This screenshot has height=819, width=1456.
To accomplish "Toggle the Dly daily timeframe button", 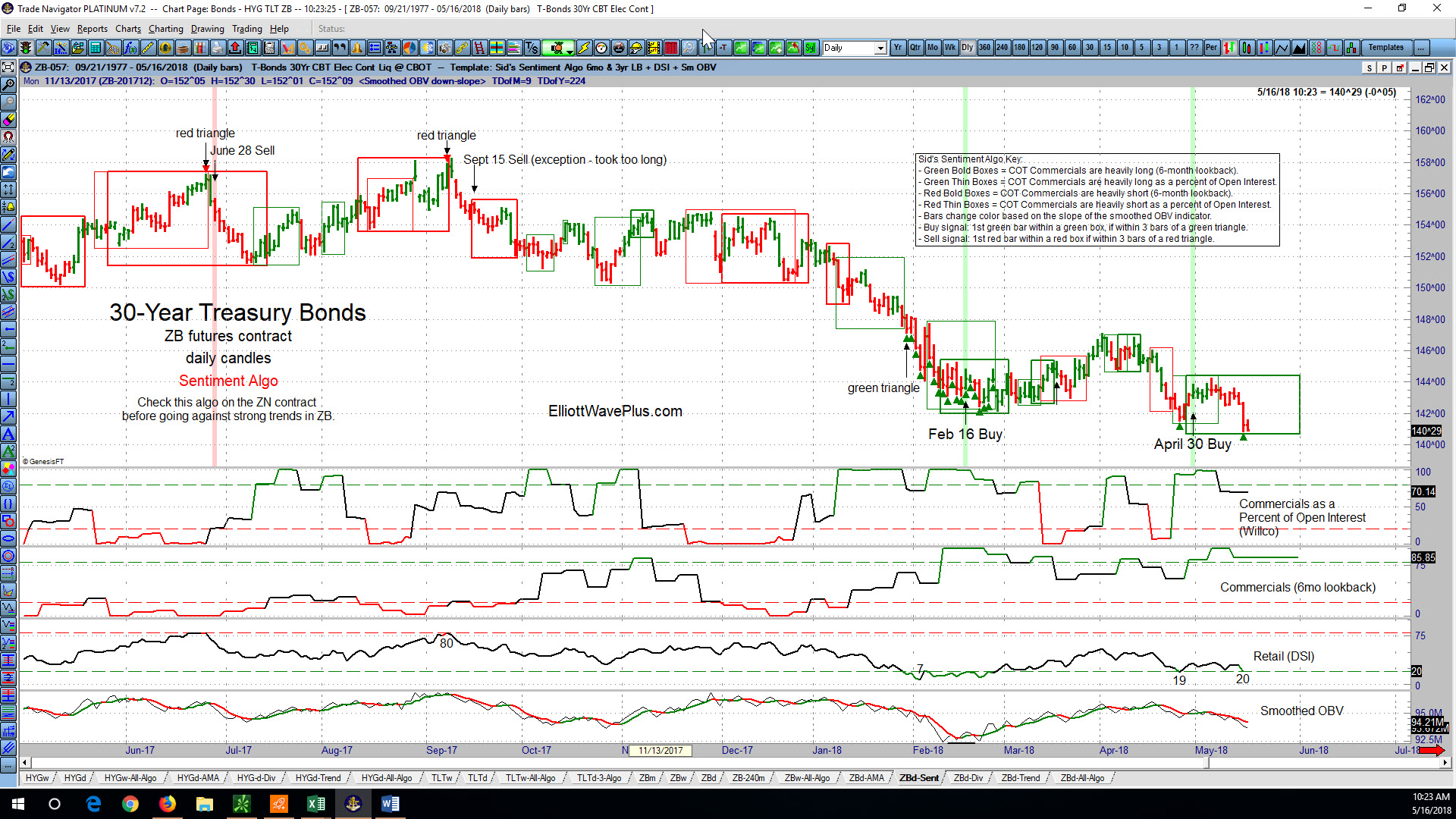I will 967,48.
